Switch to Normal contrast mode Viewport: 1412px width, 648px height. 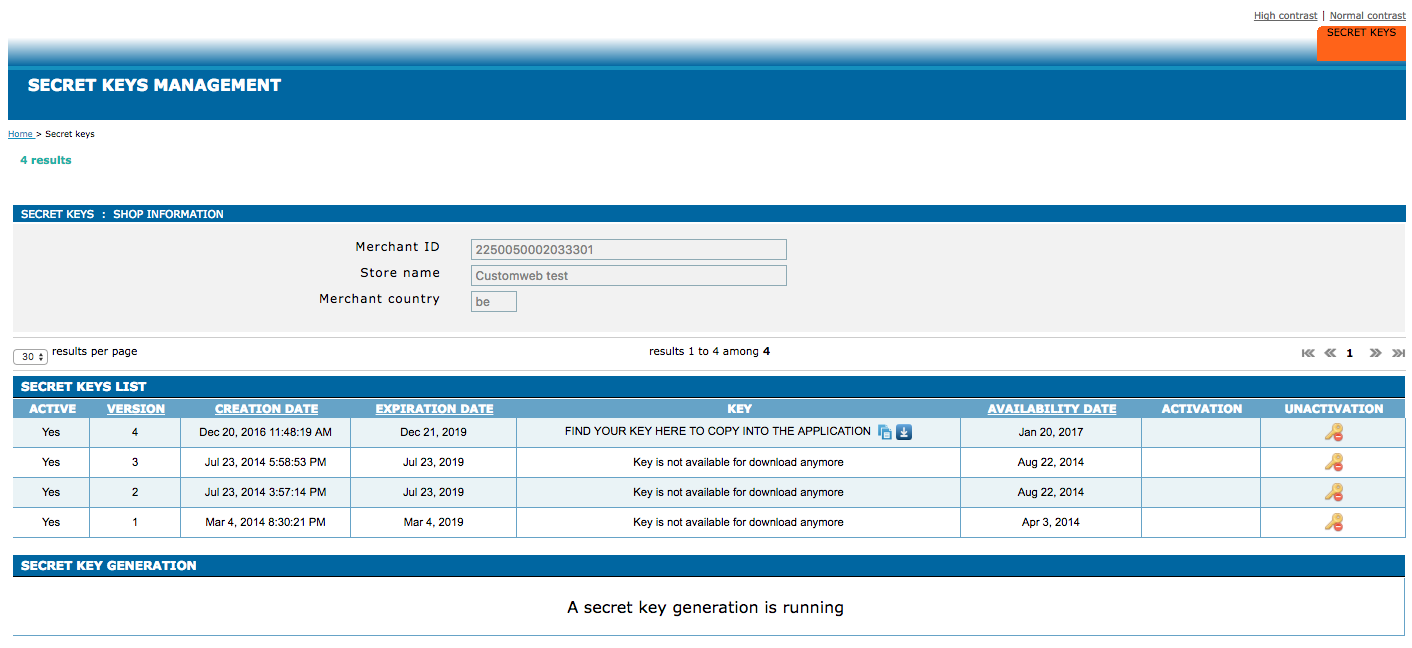tap(1367, 16)
